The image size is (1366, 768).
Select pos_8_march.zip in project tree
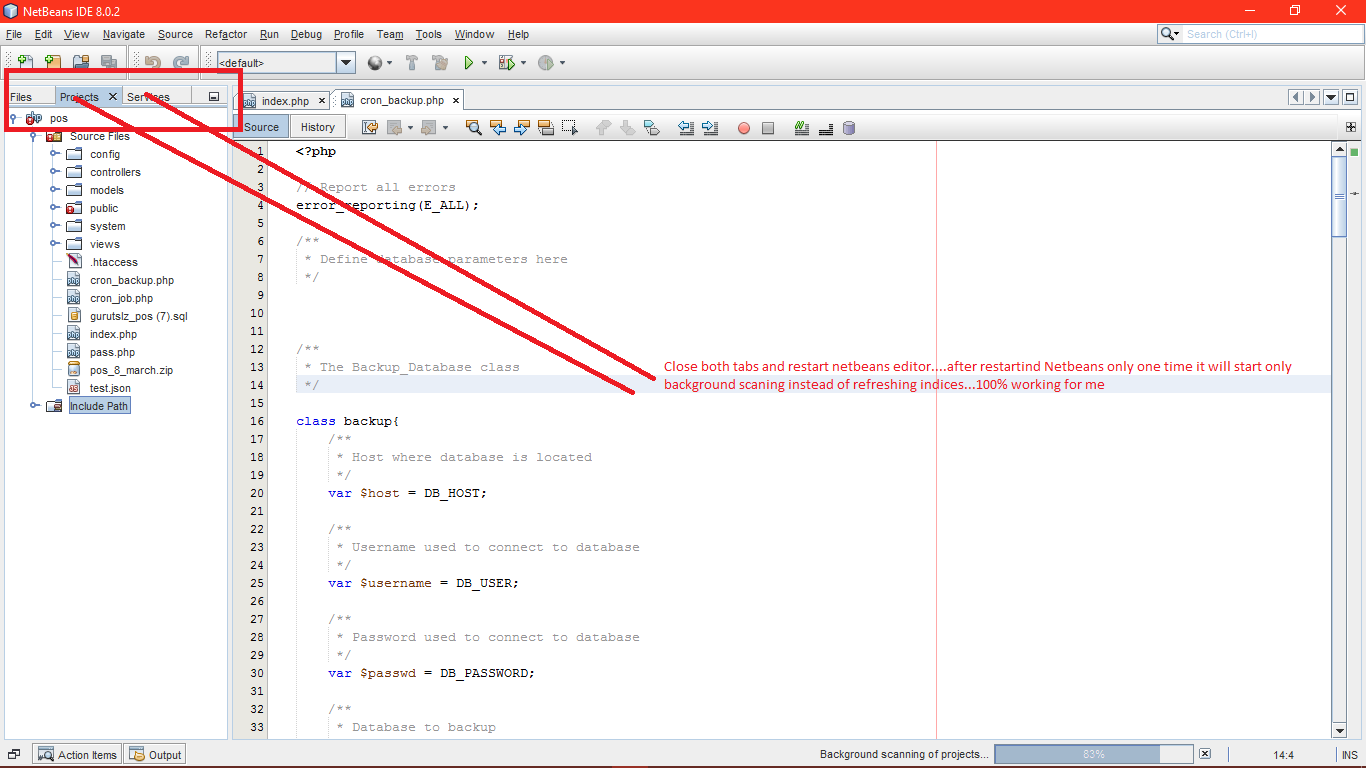tap(131, 370)
